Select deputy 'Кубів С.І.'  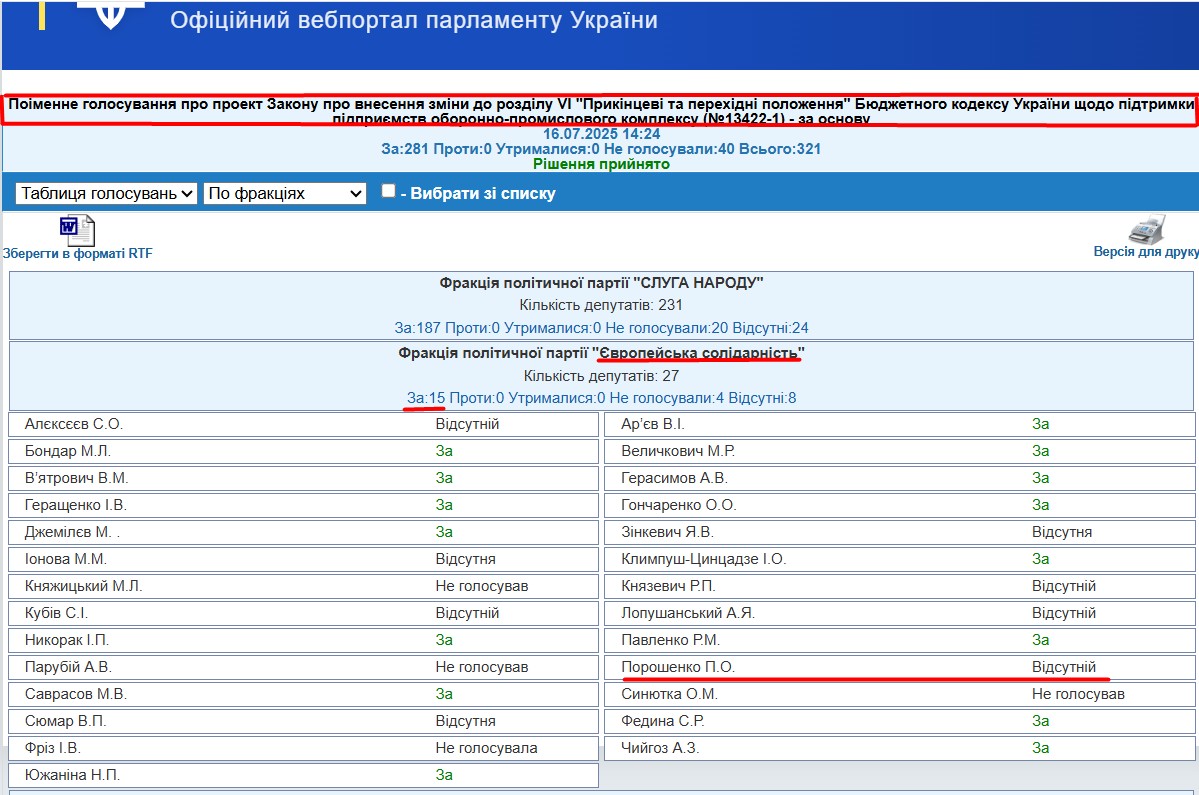point(56,613)
